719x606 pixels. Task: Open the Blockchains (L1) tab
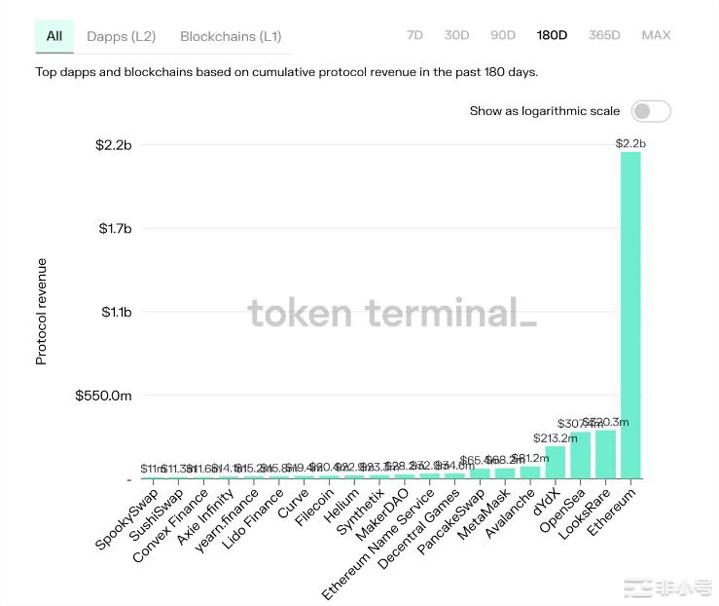pyautogui.click(x=230, y=36)
